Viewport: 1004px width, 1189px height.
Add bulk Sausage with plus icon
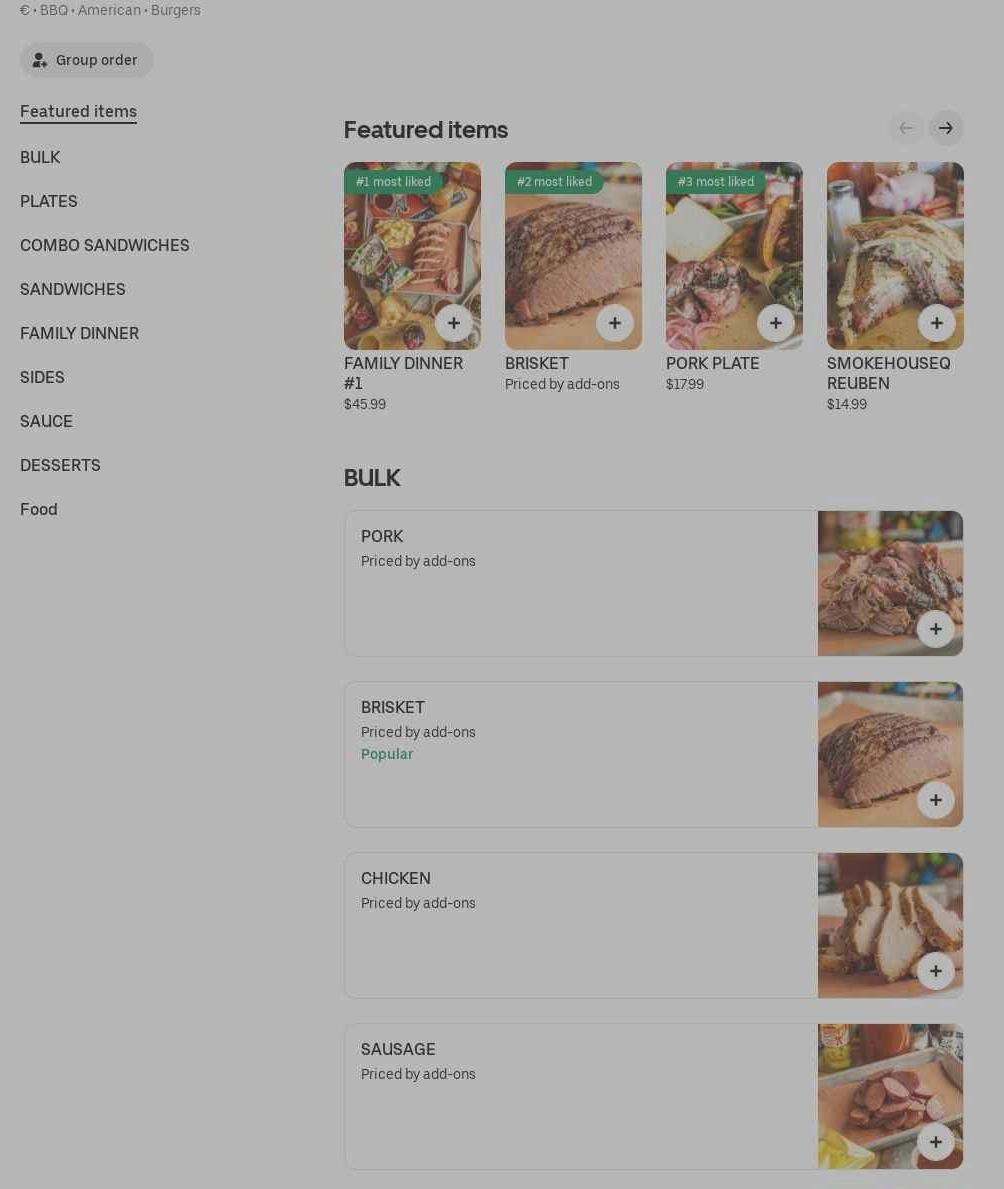936,1142
